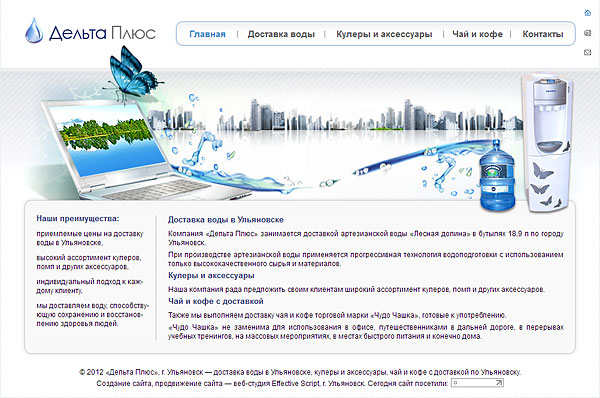This screenshot has width=600, height=398.
Task: Click the laptop image in banner
Action: 122,149
